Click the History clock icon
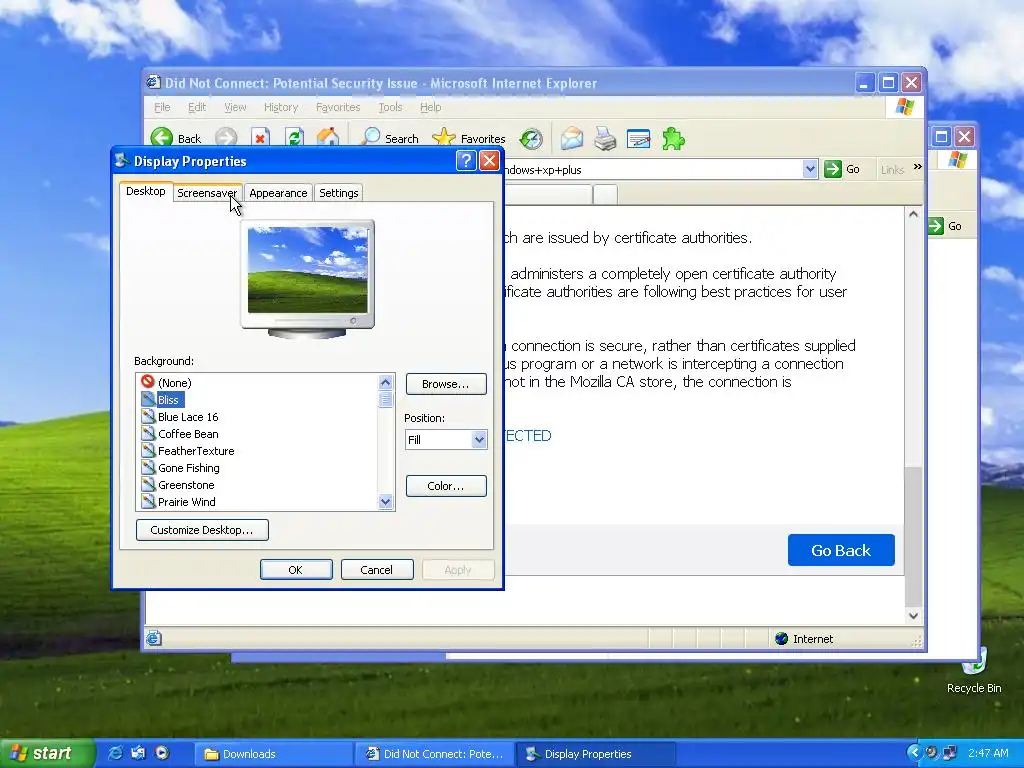This screenshot has width=1024, height=768. point(531,138)
